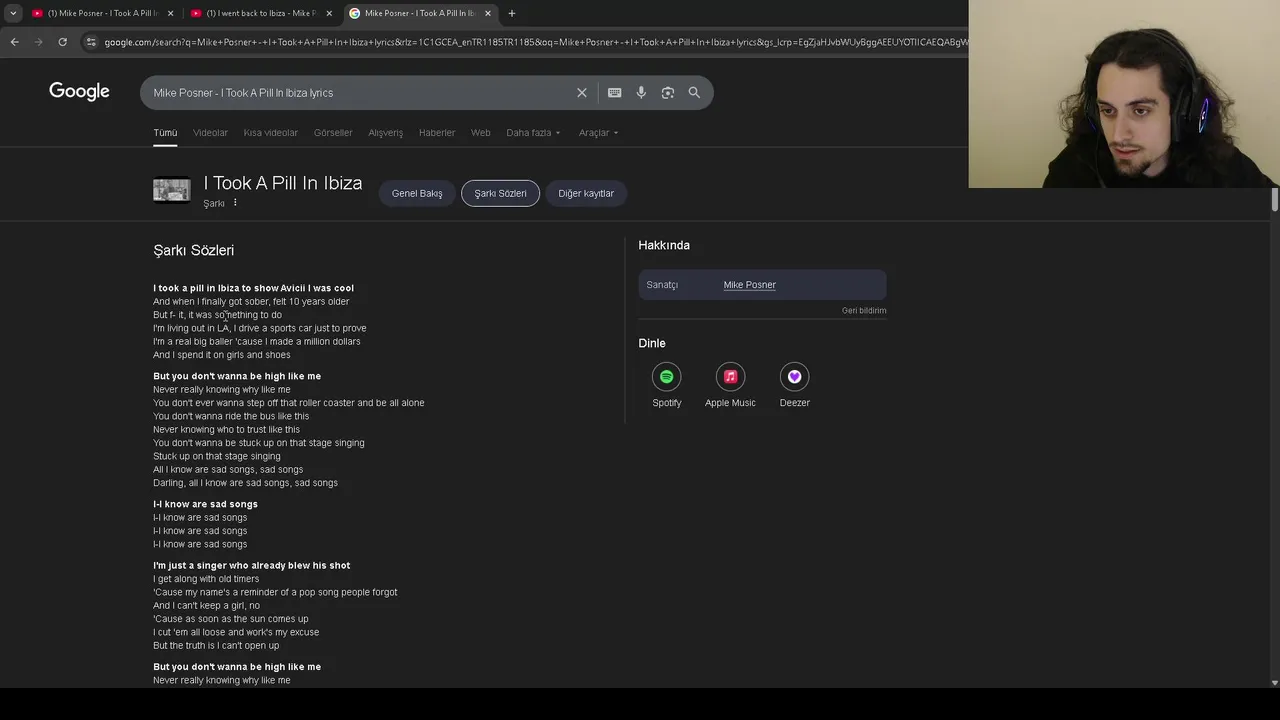The image size is (1280, 720).
Task: Open the Mike Posner artist link
Action: click(749, 285)
